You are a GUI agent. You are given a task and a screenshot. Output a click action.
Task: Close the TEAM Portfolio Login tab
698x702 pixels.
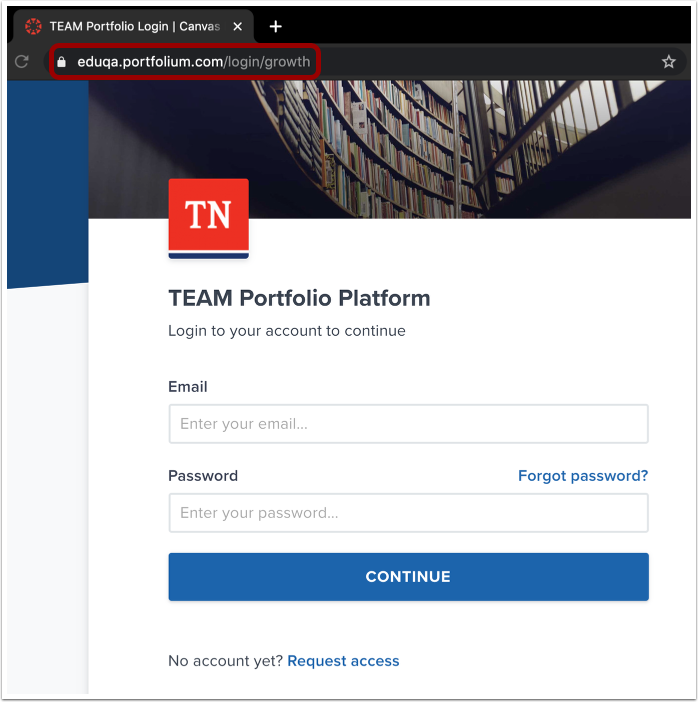(x=238, y=26)
